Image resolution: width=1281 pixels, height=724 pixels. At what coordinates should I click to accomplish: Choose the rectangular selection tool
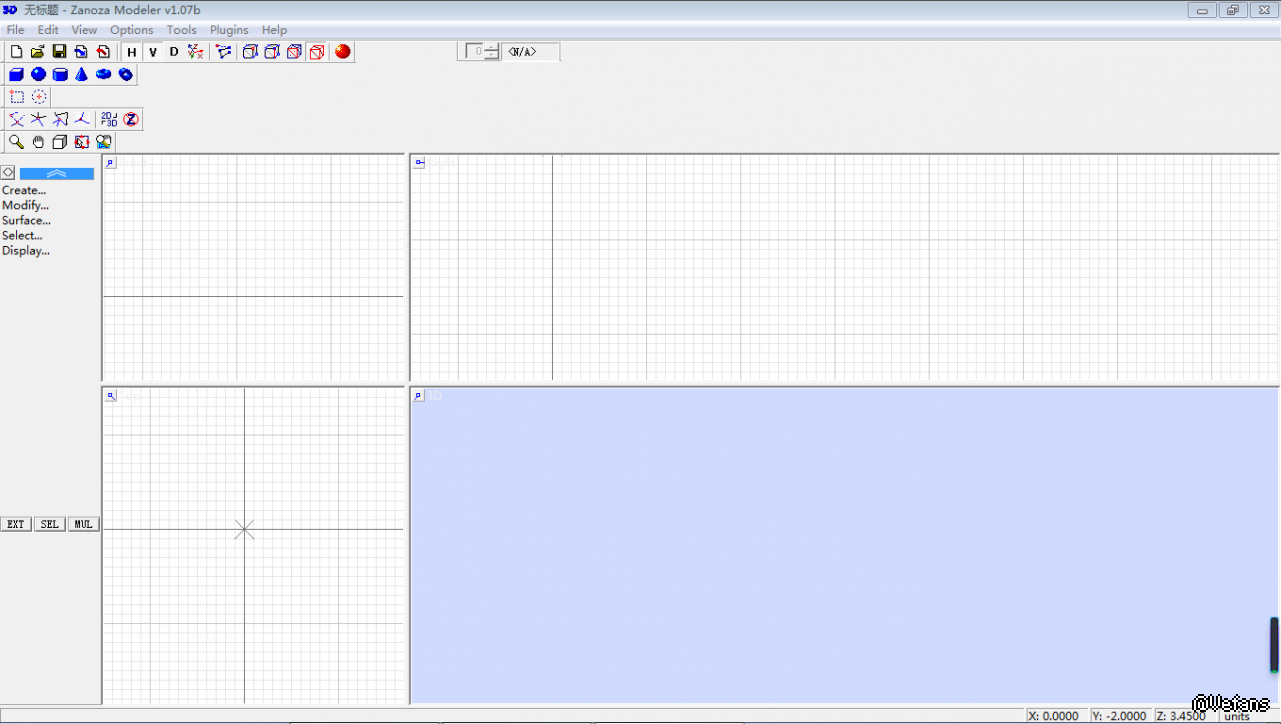click(17, 97)
